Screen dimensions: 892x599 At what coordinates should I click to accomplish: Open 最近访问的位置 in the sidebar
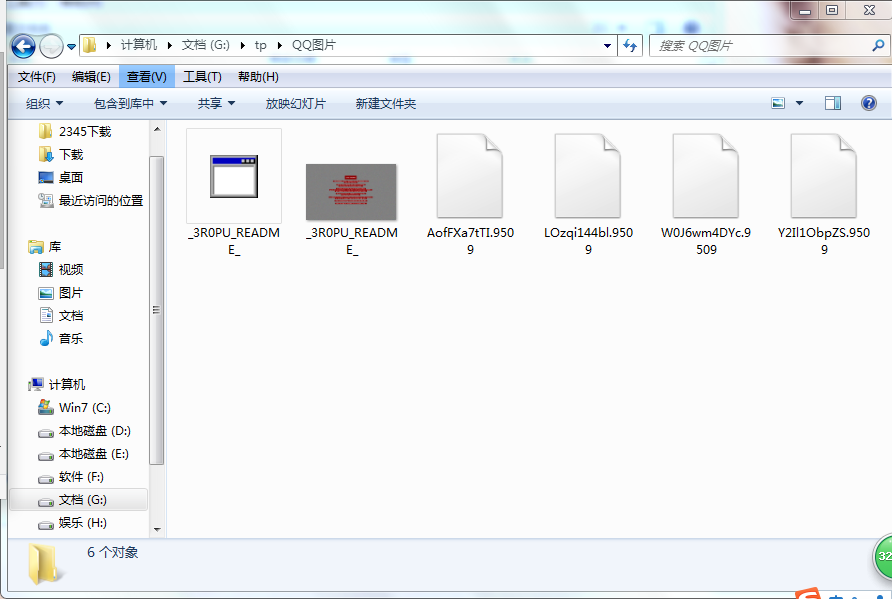[x=90, y=200]
